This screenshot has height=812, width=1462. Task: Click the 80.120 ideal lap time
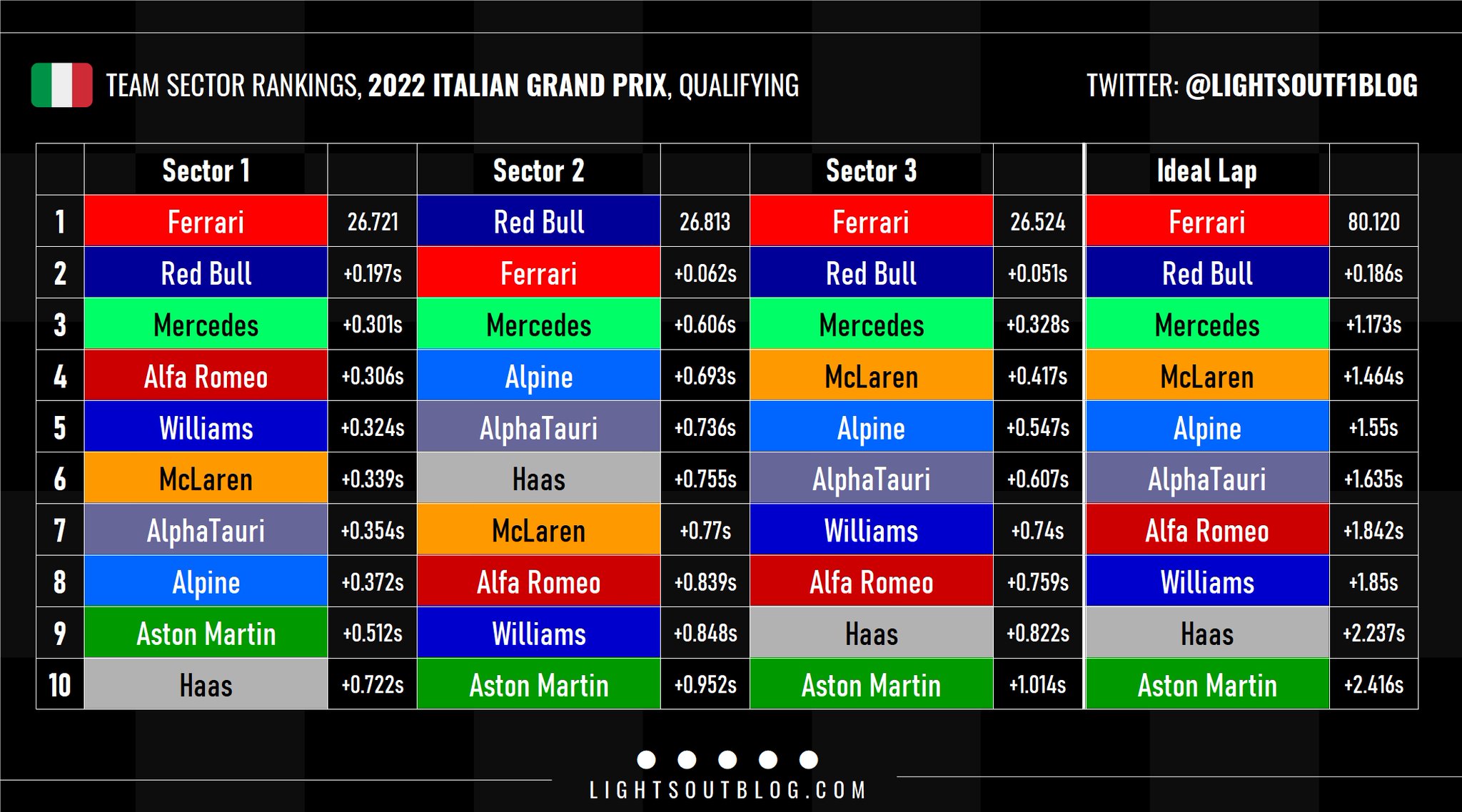(x=1373, y=222)
